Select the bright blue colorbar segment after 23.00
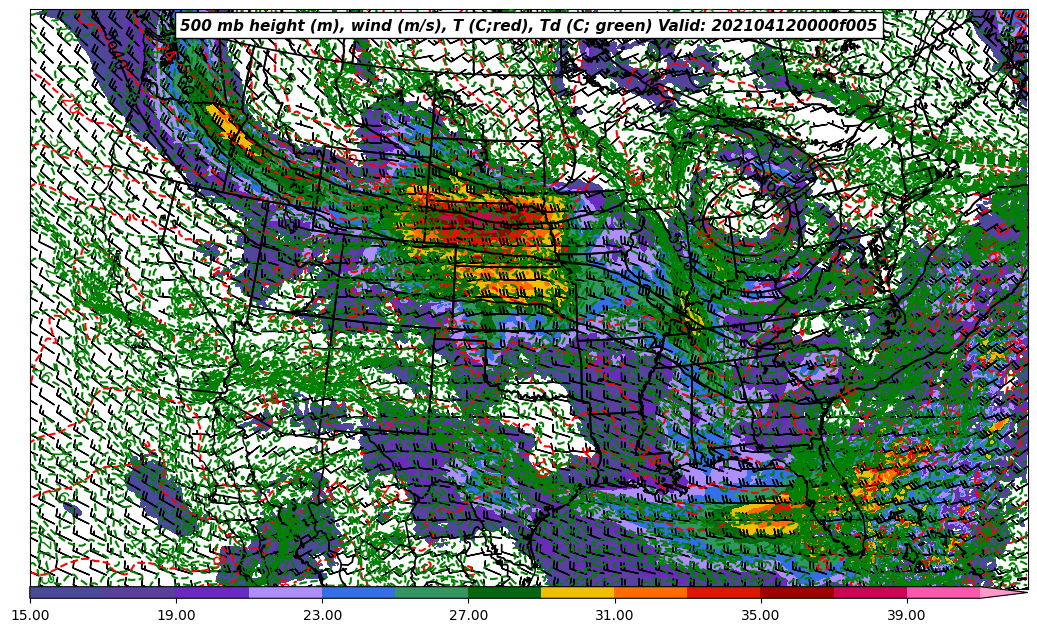The height and width of the screenshot is (632, 1037). point(358,592)
